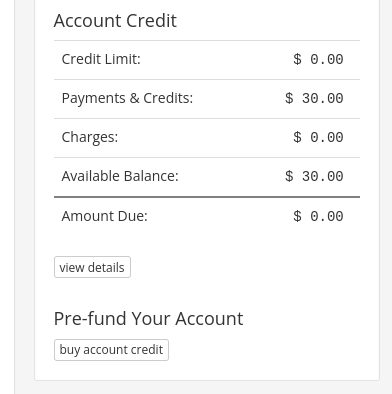Click the Amount Due label

tap(104, 216)
